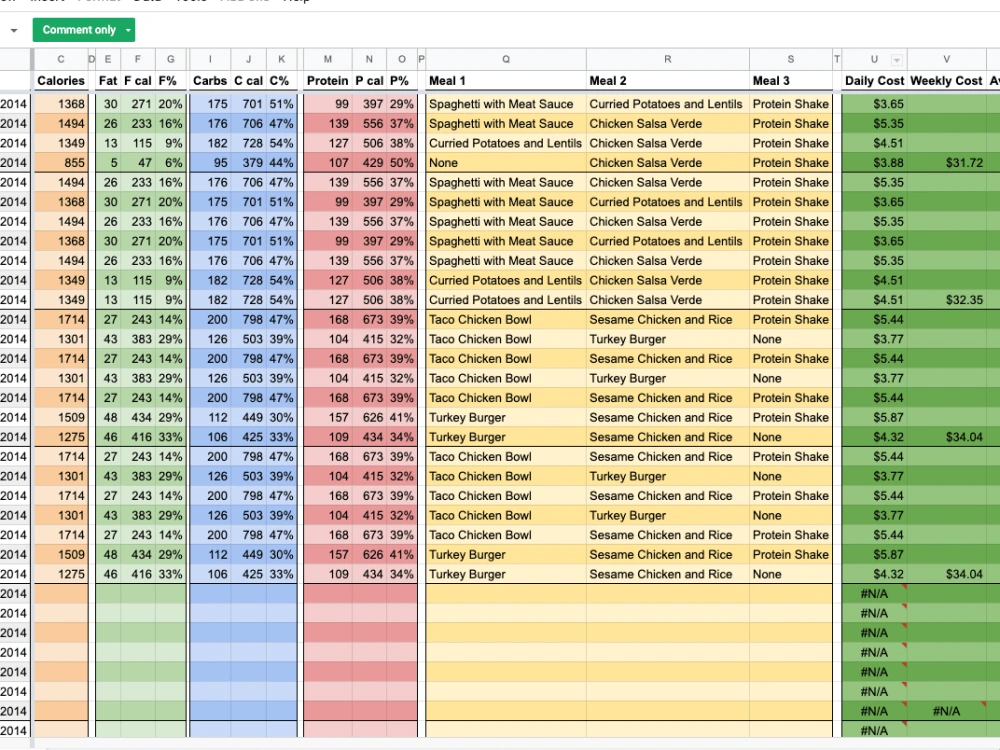1000x750 pixels.
Task: Select the 855 calories cell
Action: coord(61,163)
